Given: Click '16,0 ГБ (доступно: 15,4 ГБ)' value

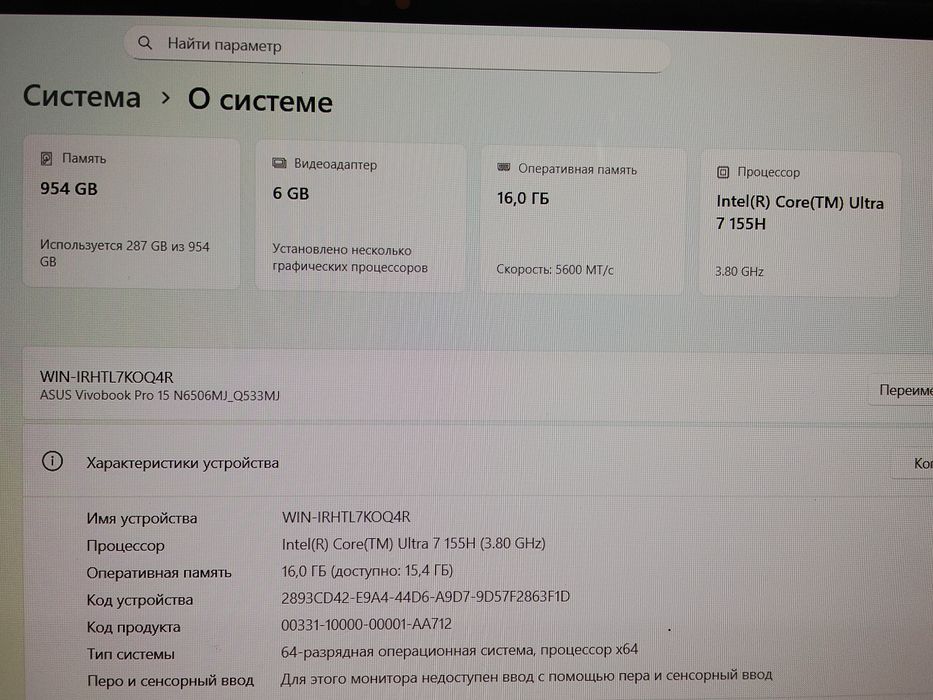Looking at the screenshot, I should click(x=367, y=571).
